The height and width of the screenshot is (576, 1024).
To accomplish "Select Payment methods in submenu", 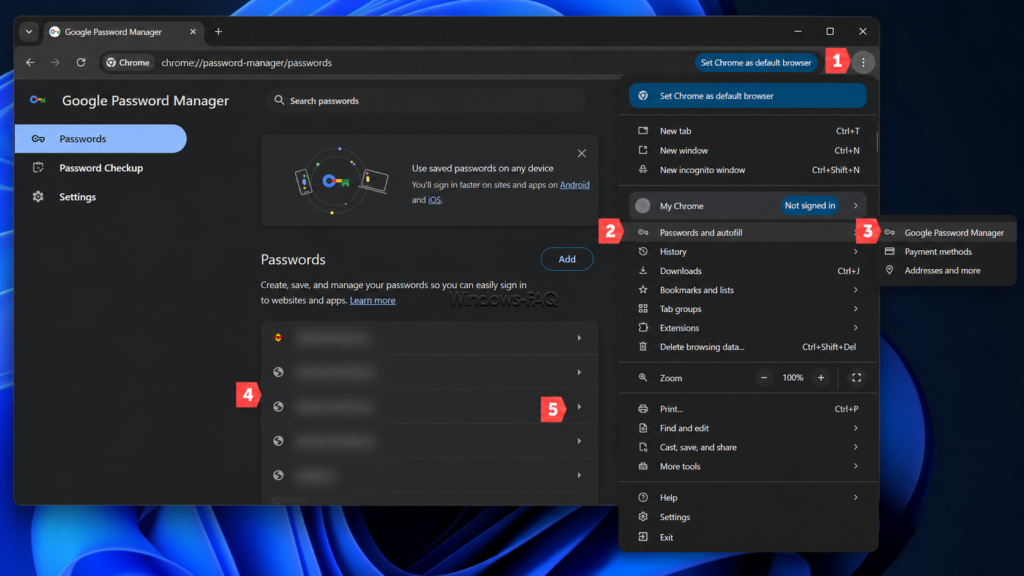I will pyautogui.click(x=946, y=251).
